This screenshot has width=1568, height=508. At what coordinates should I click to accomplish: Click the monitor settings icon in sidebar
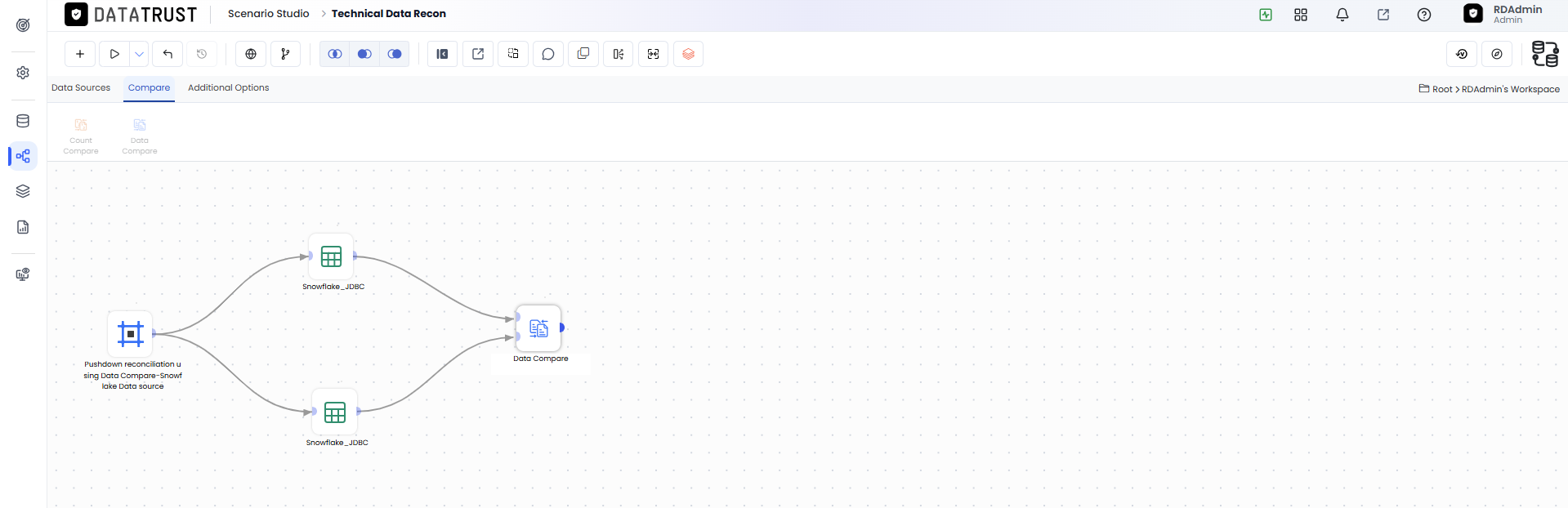23,274
